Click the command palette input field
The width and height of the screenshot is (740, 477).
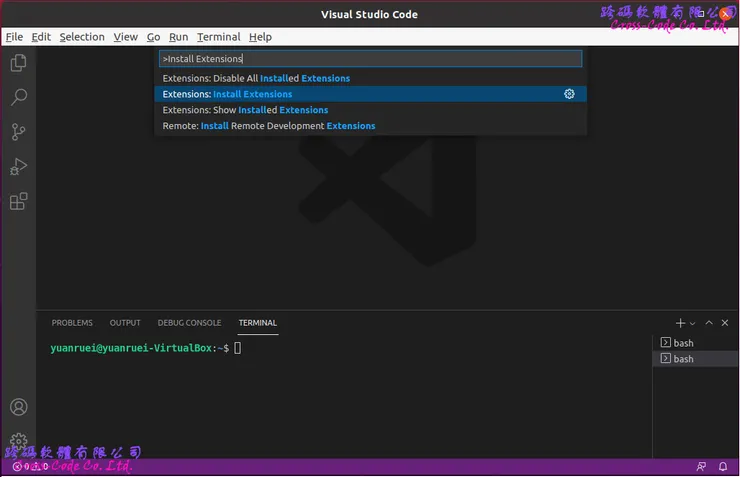[370, 59]
